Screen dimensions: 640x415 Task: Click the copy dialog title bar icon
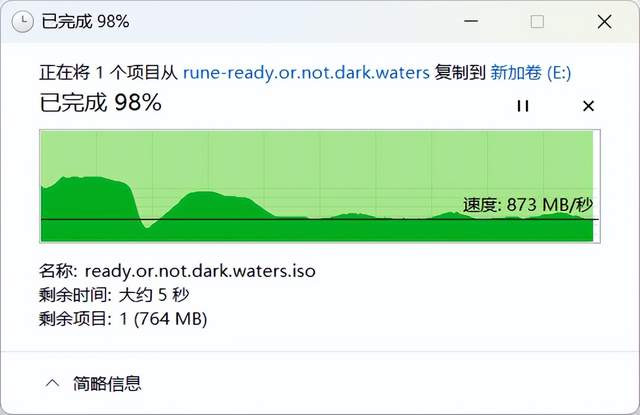(x=22, y=21)
